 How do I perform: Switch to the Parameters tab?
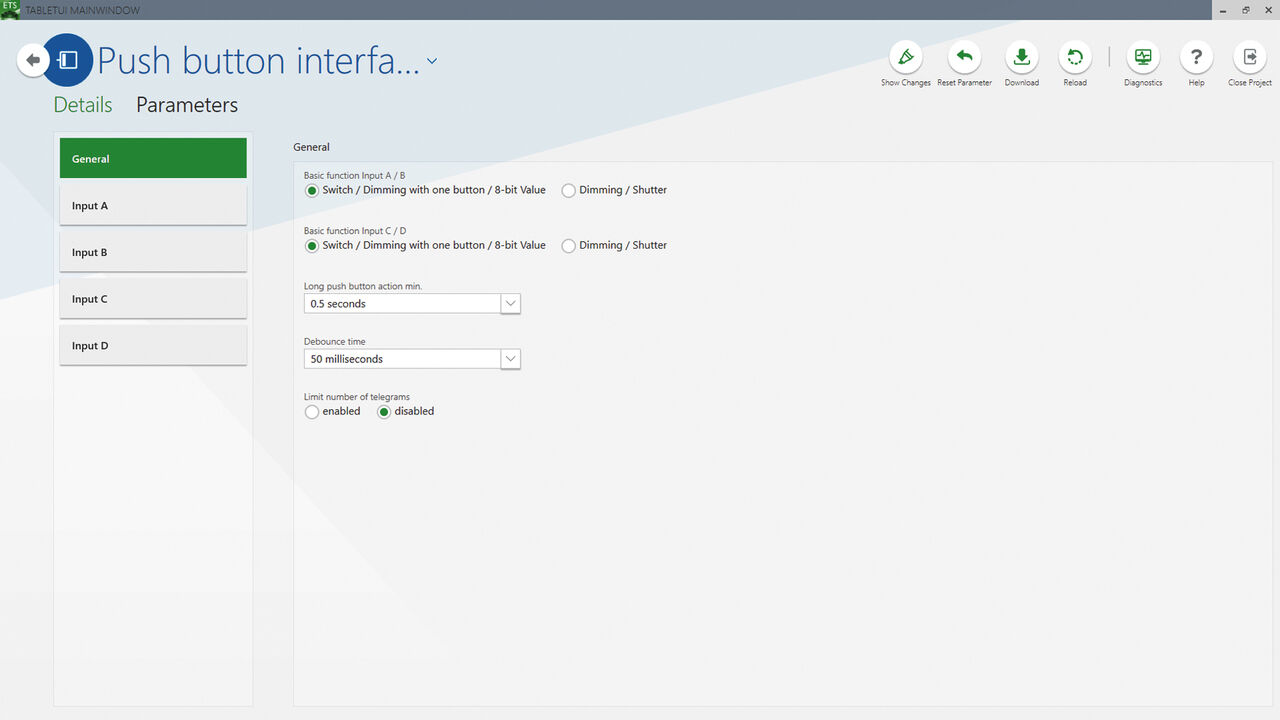[187, 105]
